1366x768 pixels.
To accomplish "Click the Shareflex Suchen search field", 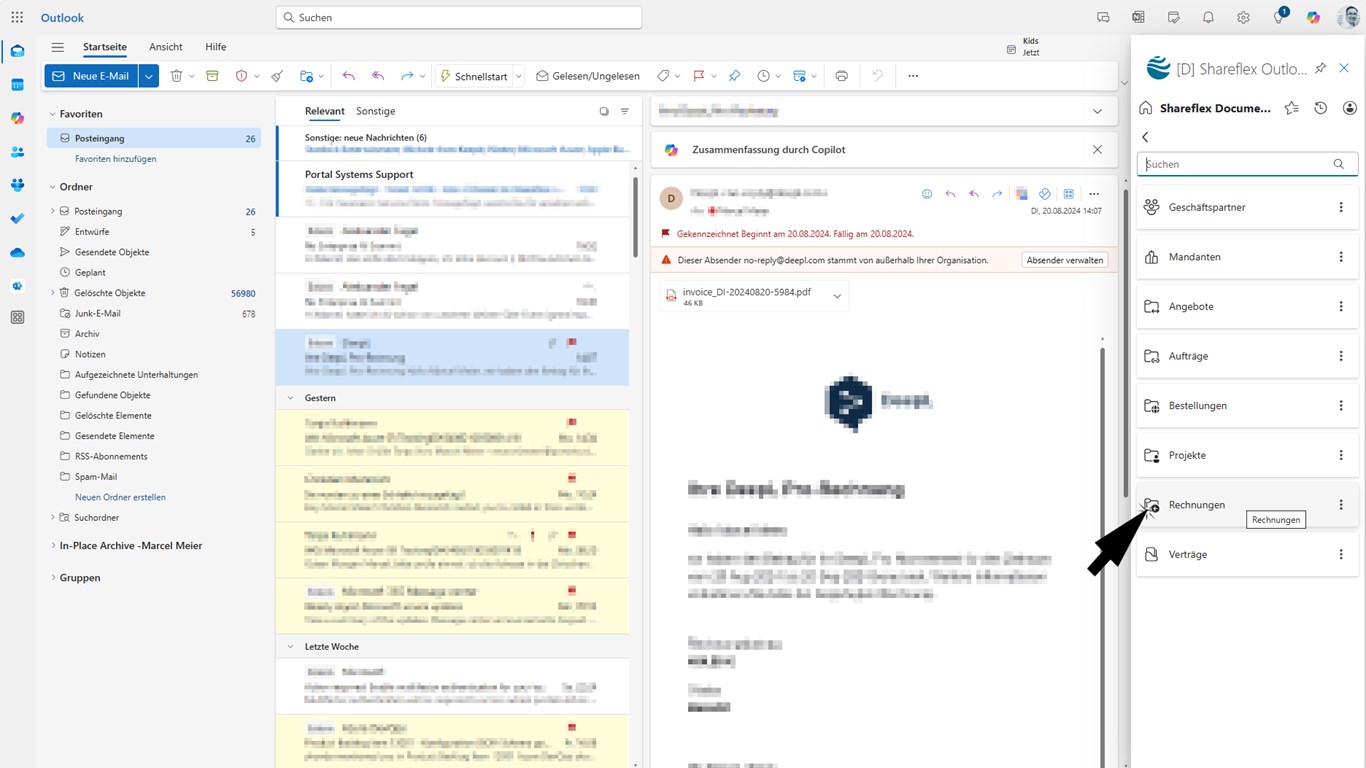I will (1247, 164).
